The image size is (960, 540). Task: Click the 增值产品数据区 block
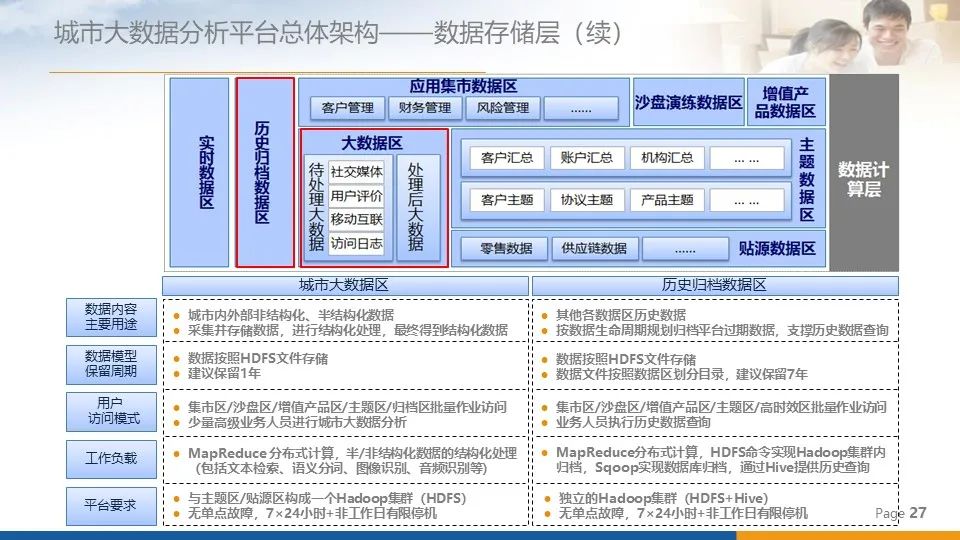(786, 102)
